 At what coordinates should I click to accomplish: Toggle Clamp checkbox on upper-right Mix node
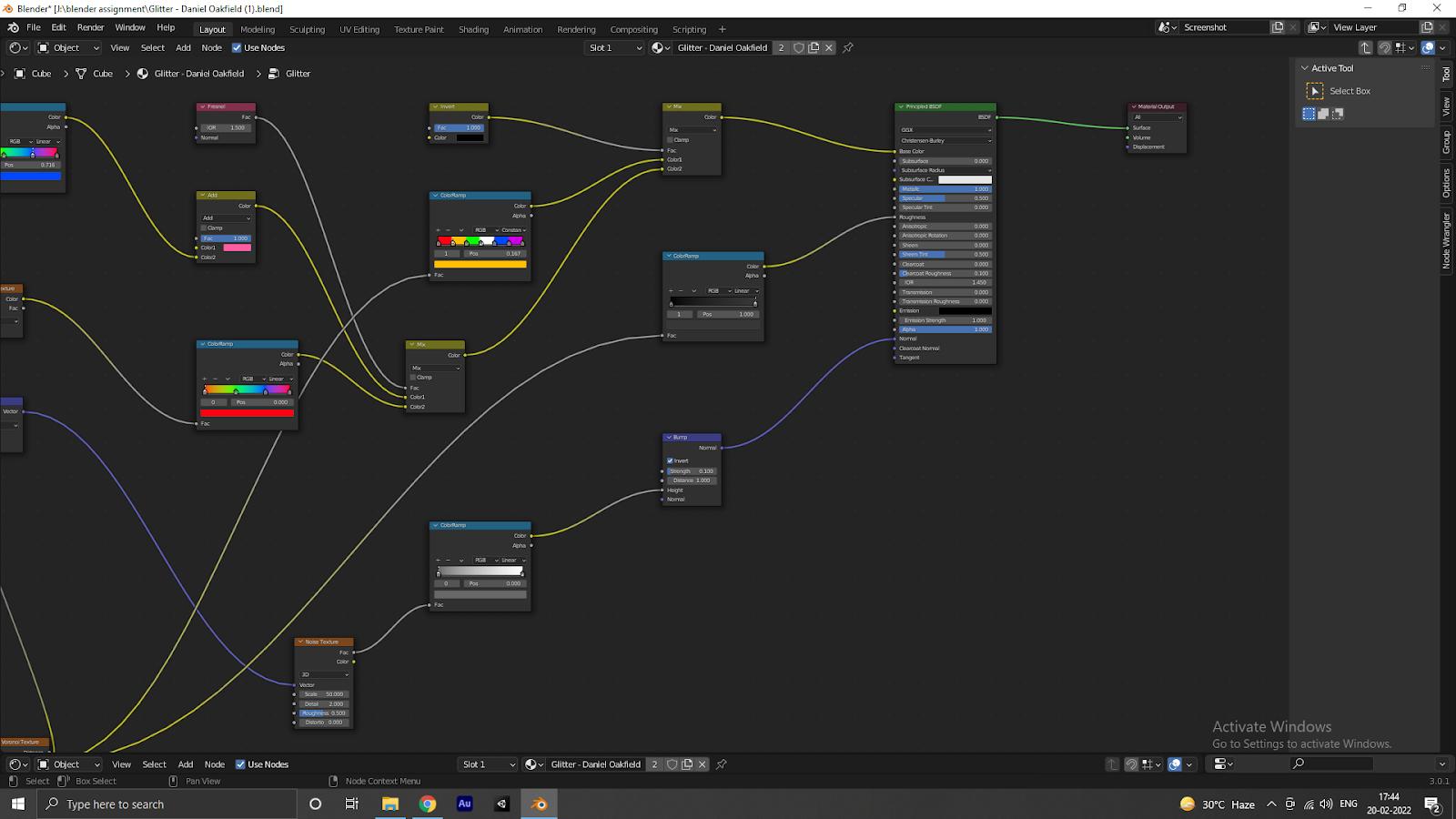671,140
